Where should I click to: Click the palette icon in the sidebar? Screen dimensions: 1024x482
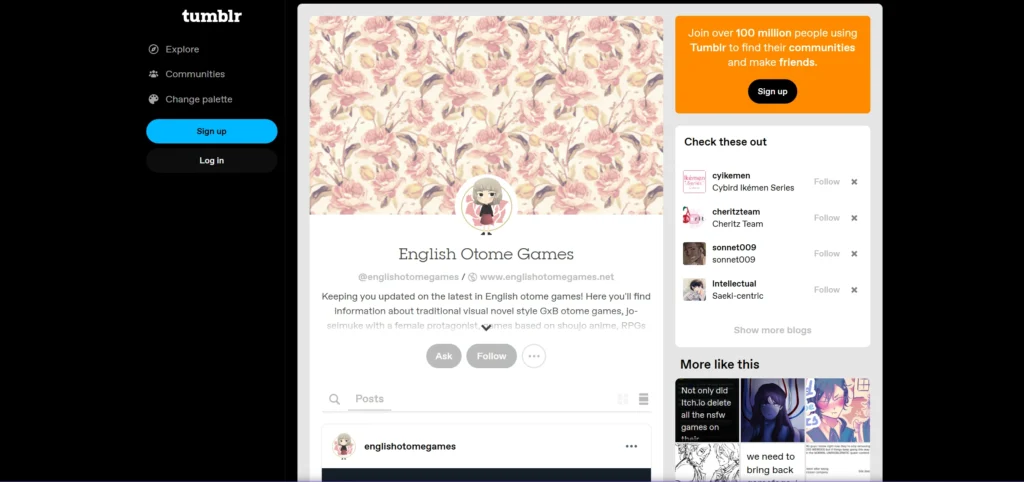tap(153, 99)
